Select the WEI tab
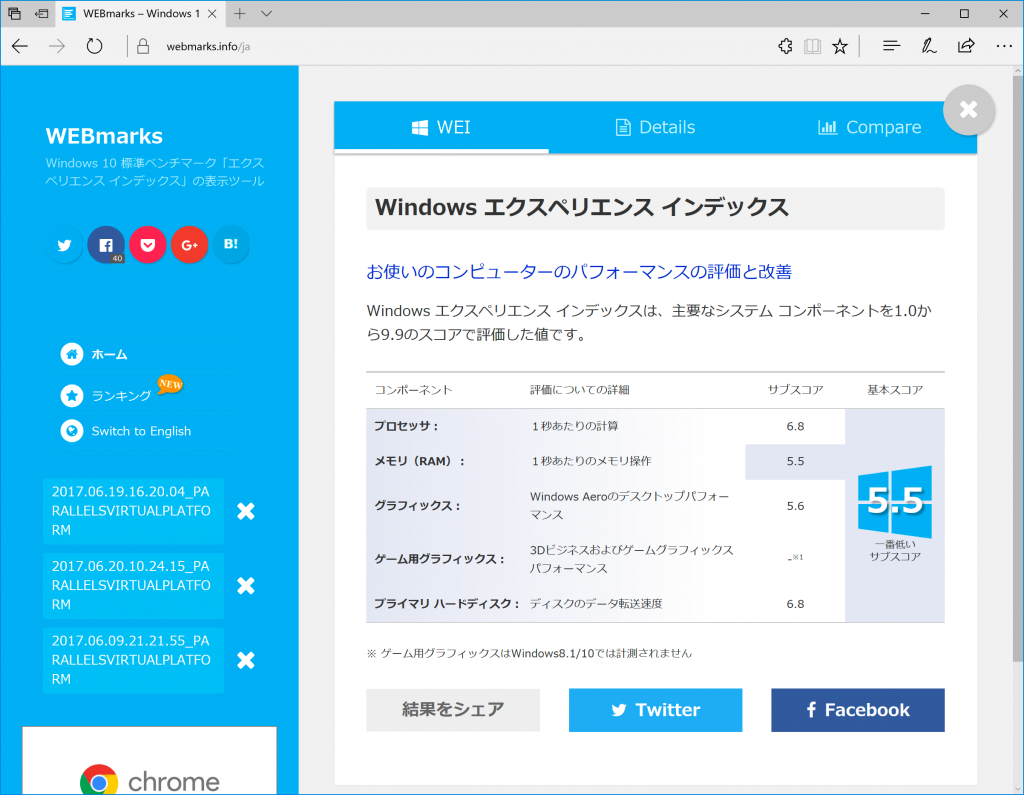 [x=441, y=127]
